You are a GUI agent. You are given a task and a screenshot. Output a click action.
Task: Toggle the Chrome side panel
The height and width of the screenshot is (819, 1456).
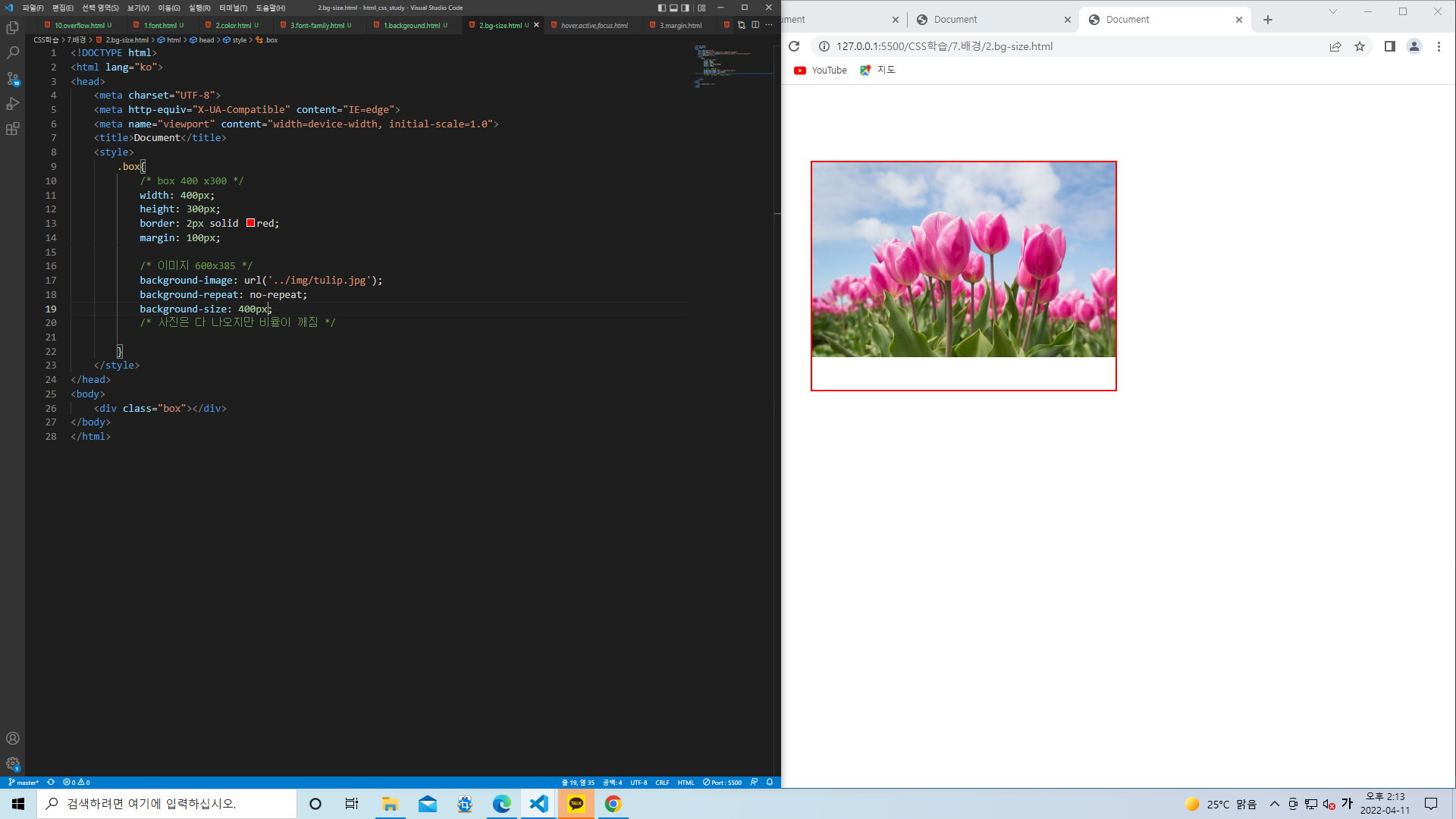1389,46
